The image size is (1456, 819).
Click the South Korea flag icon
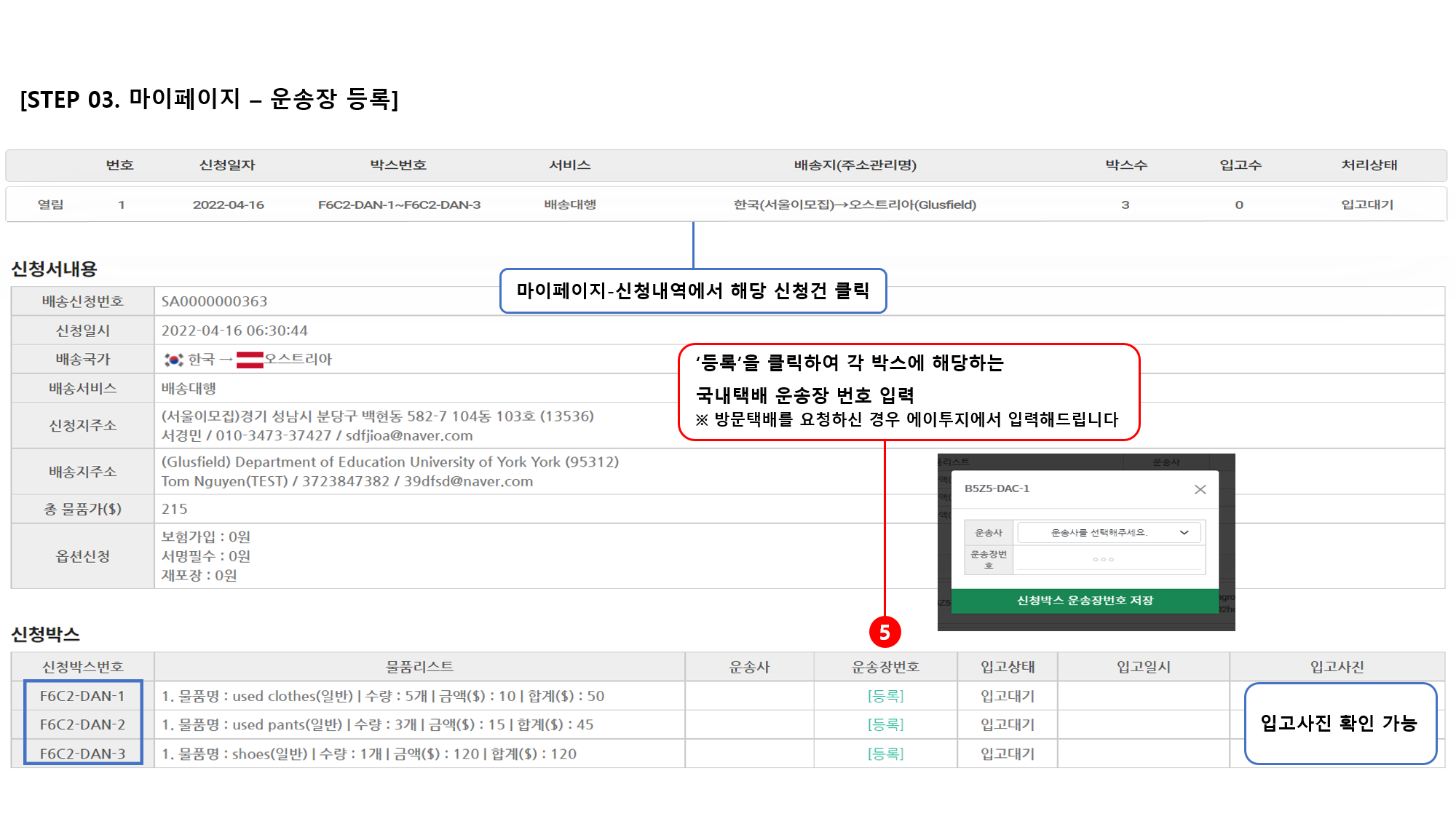coord(173,360)
